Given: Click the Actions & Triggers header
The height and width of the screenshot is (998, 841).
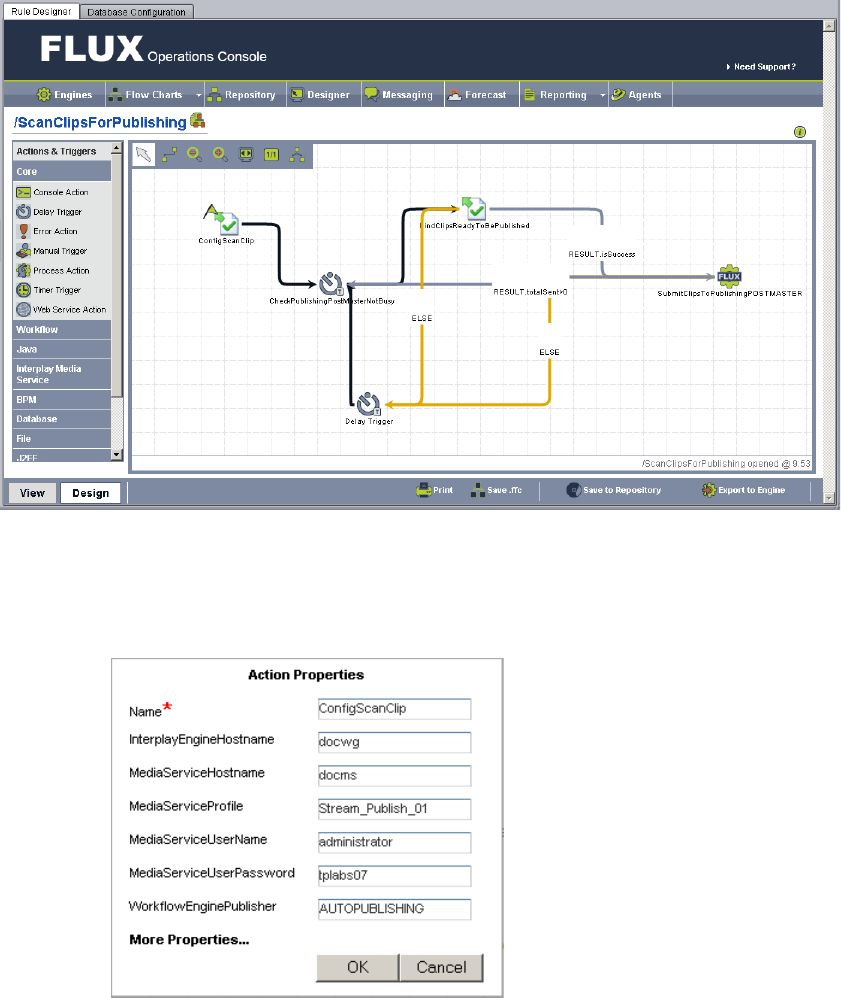Looking at the screenshot, I should click(x=62, y=151).
